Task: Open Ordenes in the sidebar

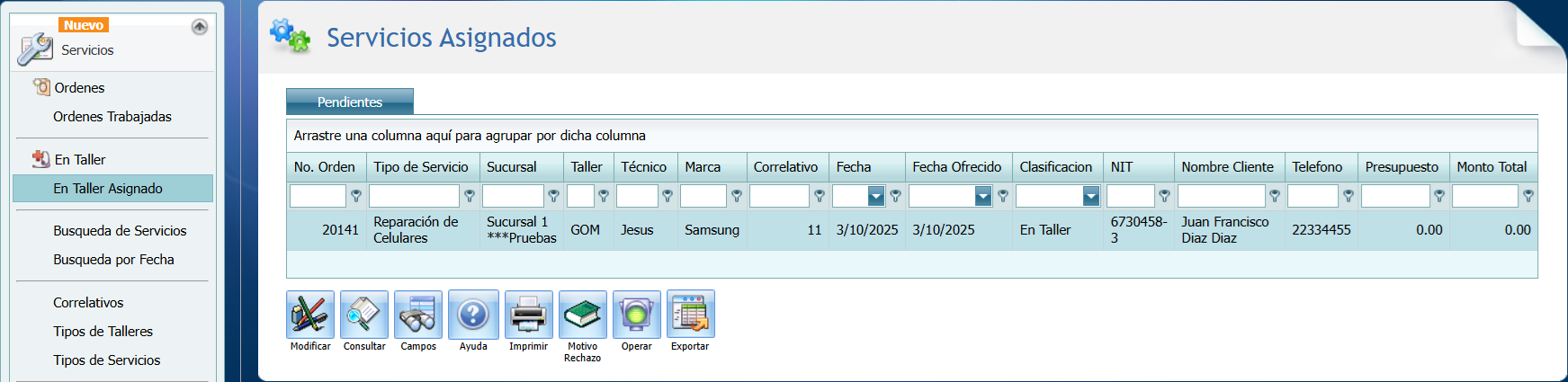Action: (79, 88)
